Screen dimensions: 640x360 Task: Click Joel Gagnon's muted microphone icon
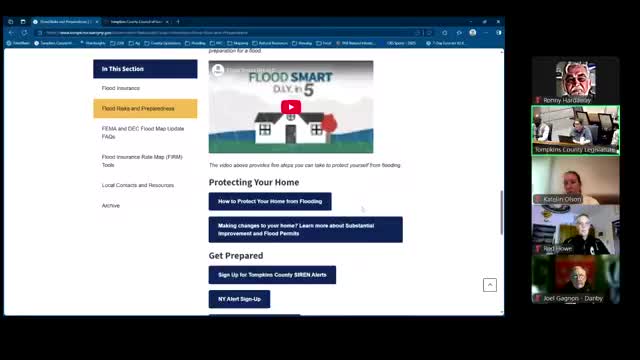click(538, 298)
